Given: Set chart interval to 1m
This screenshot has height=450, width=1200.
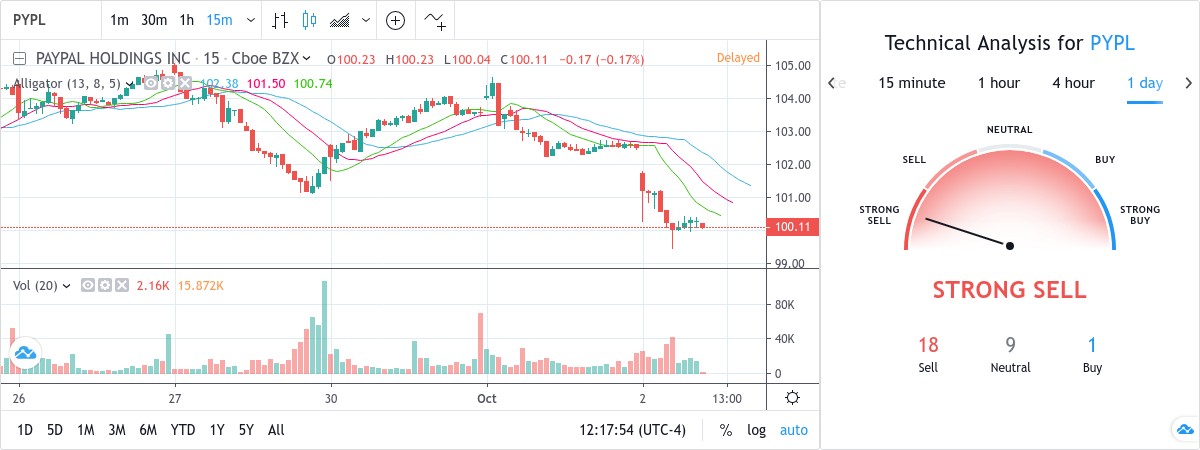Looking at the screenshot, I should 119,20.
